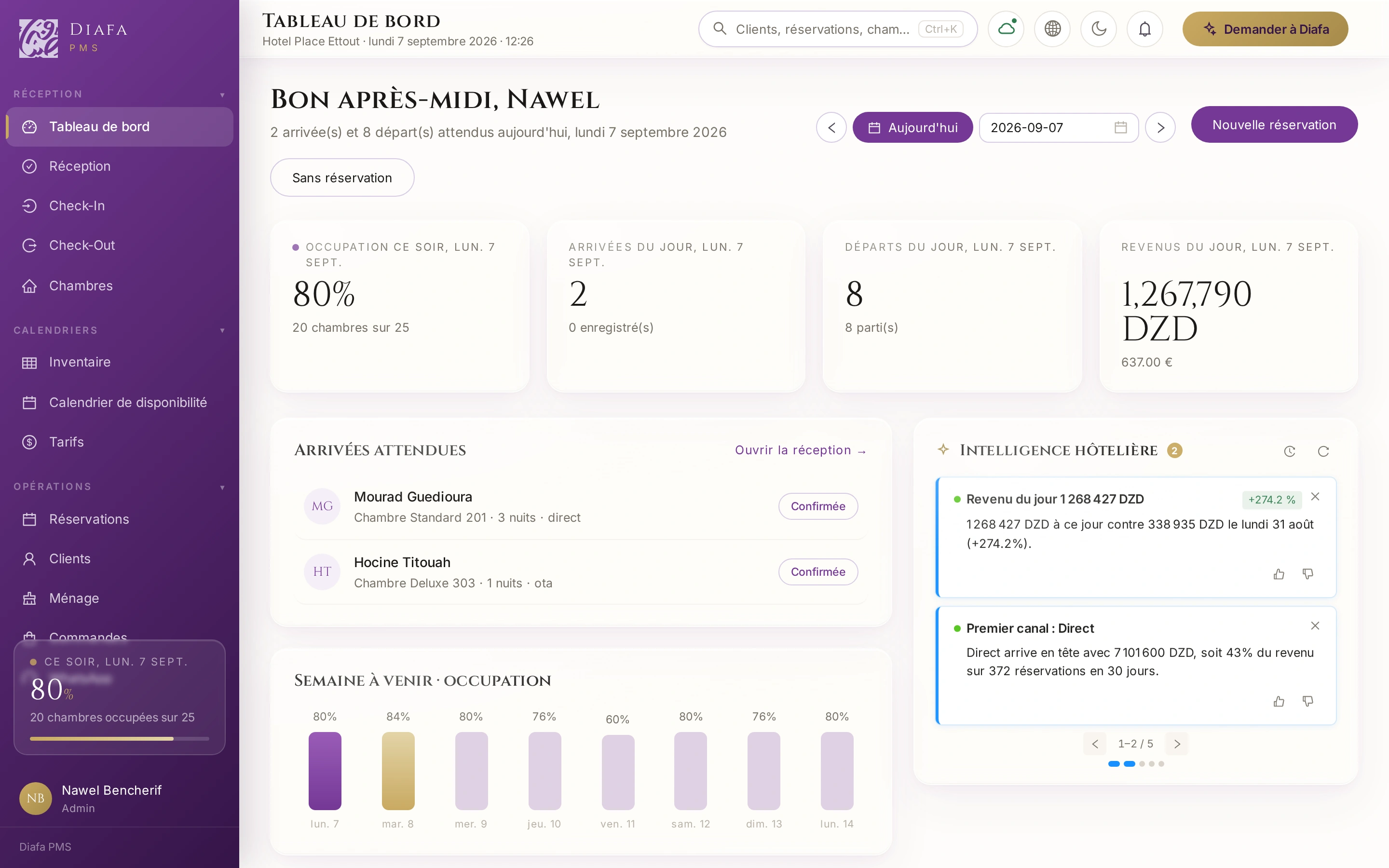This screenshot has width=1389, height=868.
Task: Click the 2026-09-07 date field
Action: pyautogui.click(x=1059, y=127)
